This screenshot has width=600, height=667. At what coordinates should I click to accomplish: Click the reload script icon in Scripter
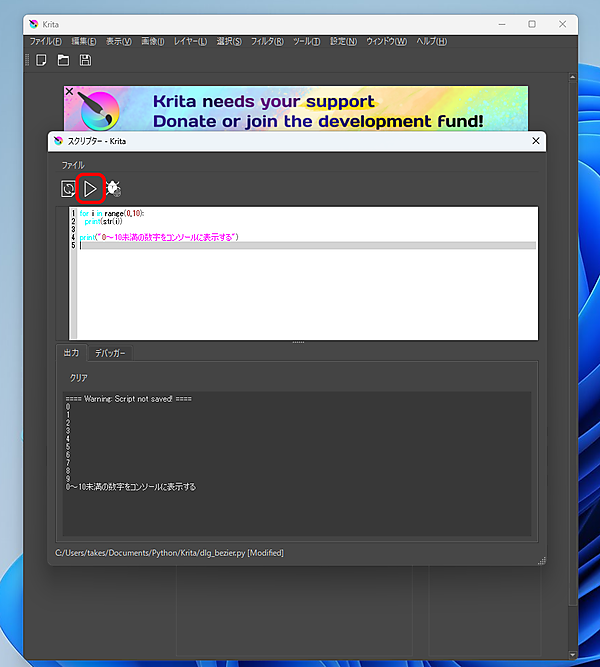(68, 188)
